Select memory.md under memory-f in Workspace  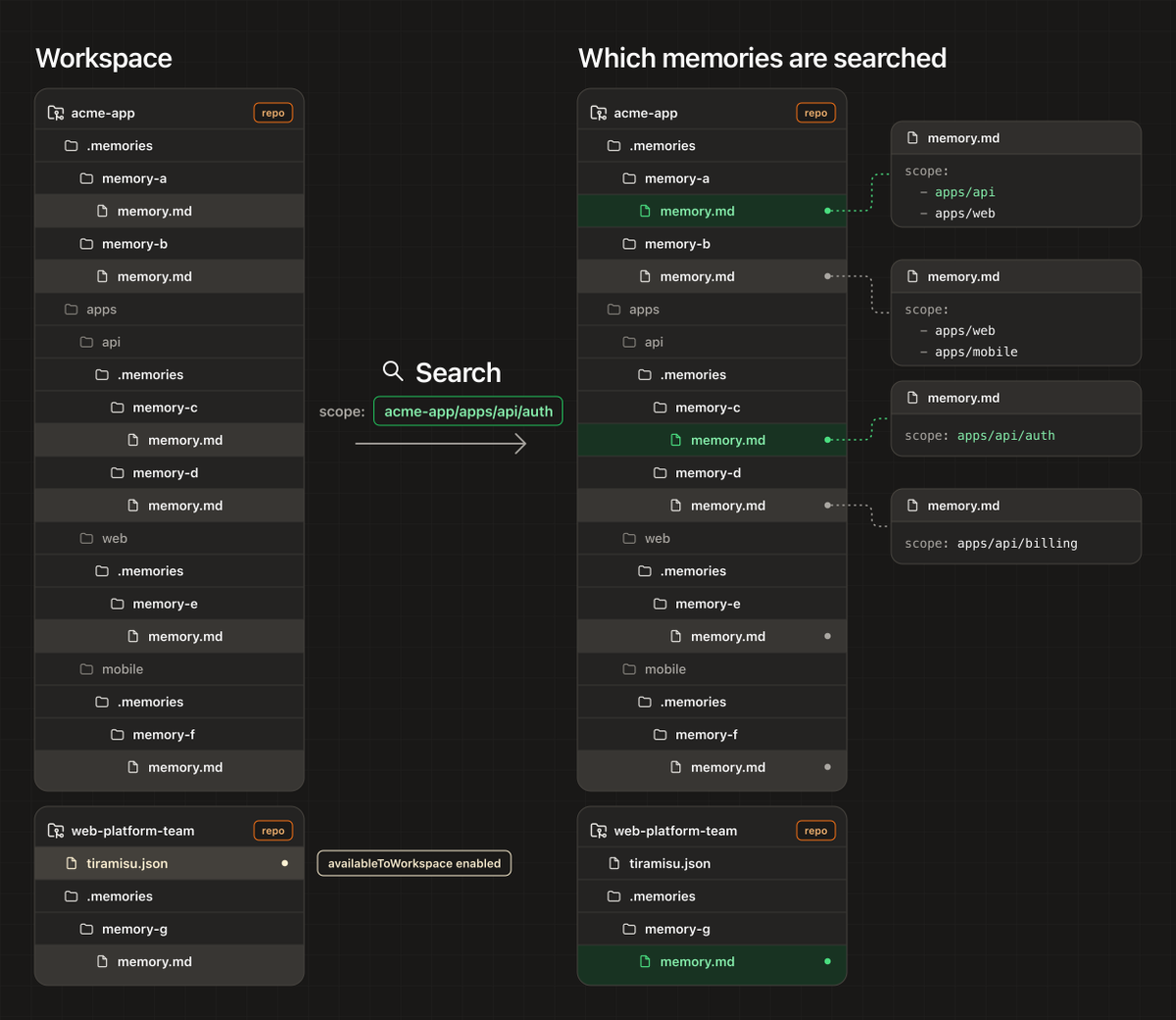(170, 767)
